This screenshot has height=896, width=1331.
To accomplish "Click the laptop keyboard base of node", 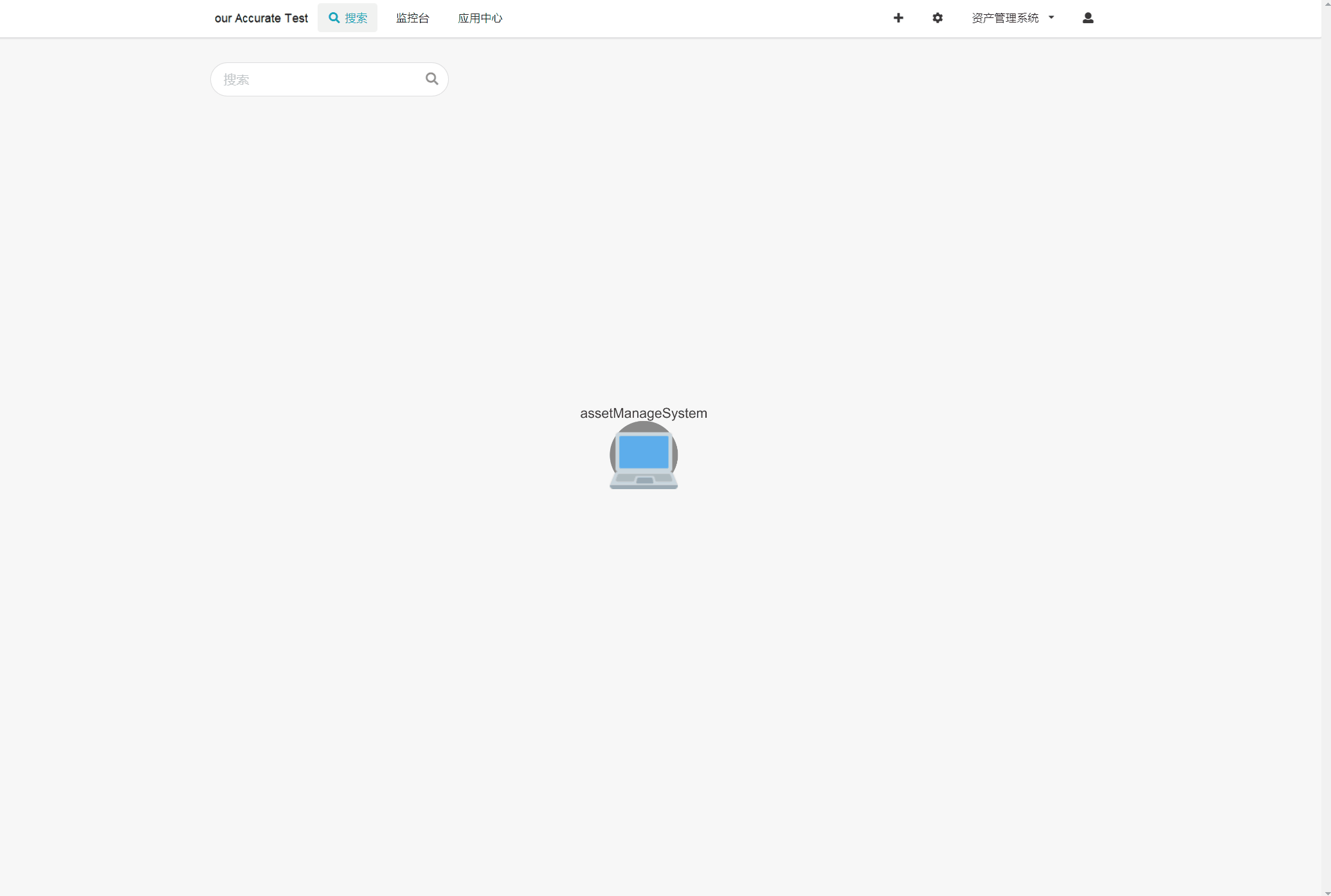I will (x=644, y=480).
